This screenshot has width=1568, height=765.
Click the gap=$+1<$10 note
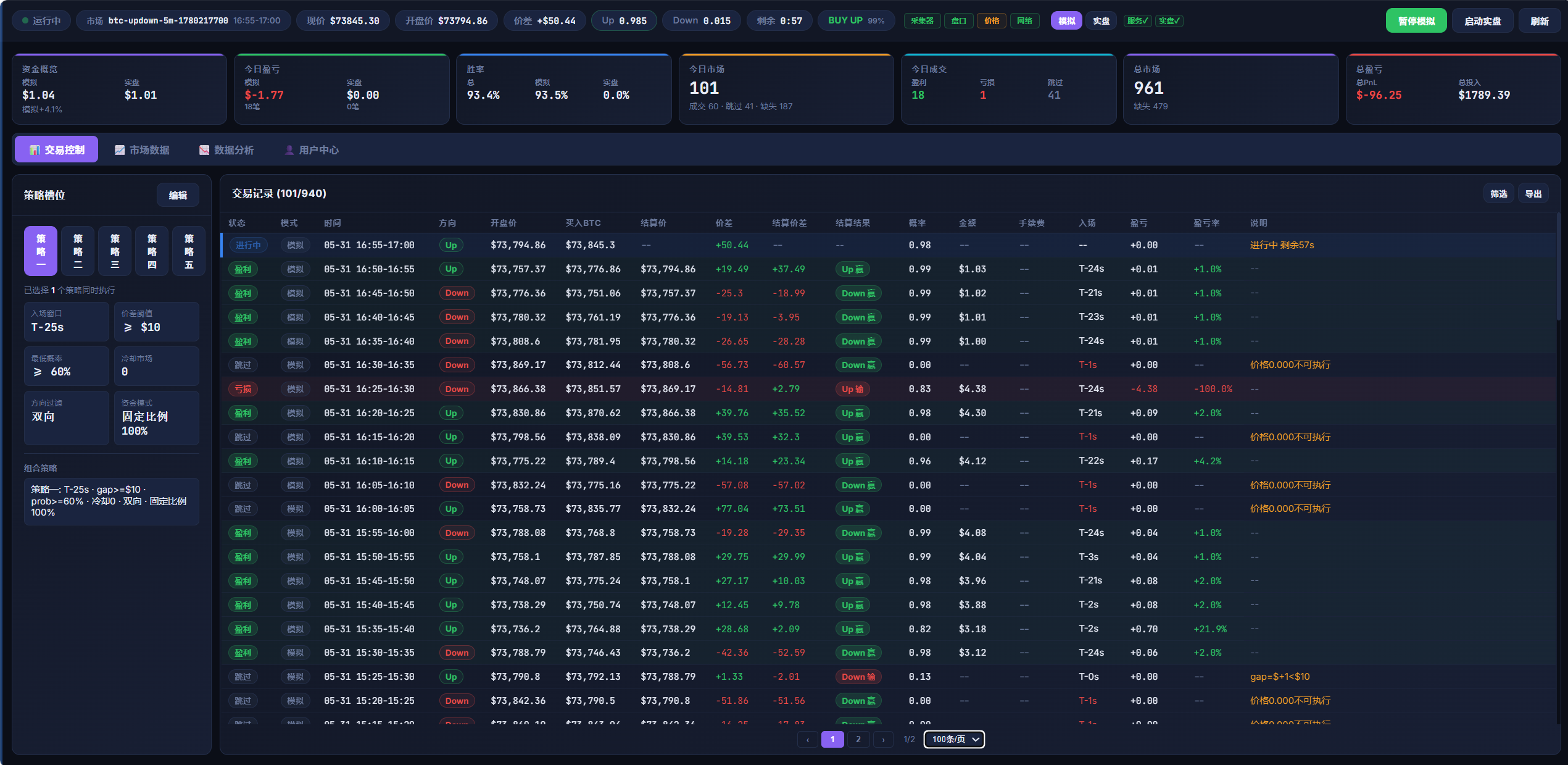pyautogui.click(x=1280, y=677)
